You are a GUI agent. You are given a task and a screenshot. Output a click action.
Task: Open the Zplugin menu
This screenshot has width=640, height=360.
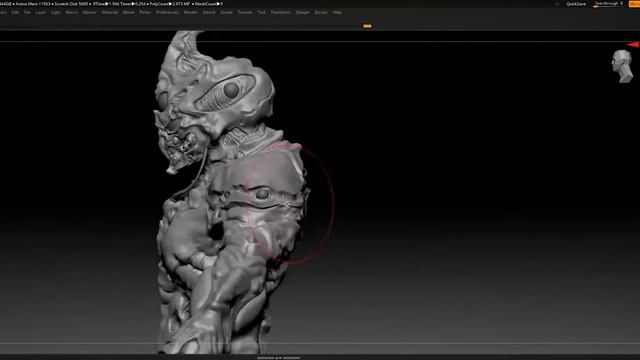click(302, 12)
